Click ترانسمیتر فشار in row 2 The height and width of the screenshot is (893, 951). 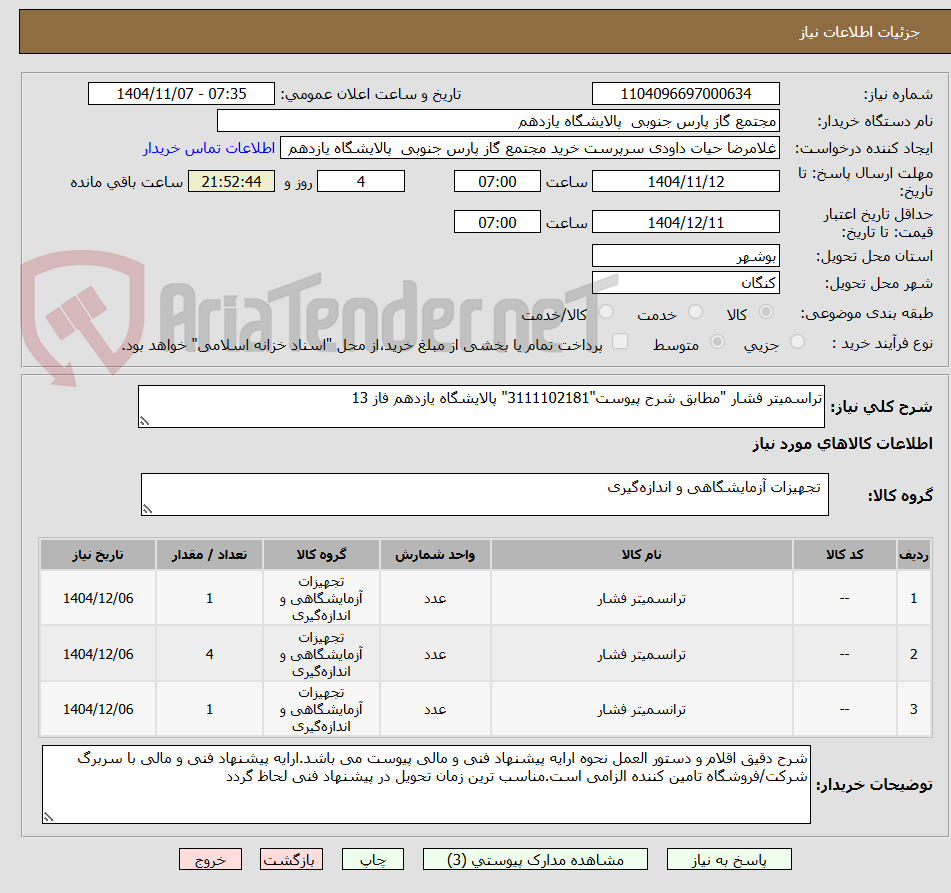click(641, 654)
